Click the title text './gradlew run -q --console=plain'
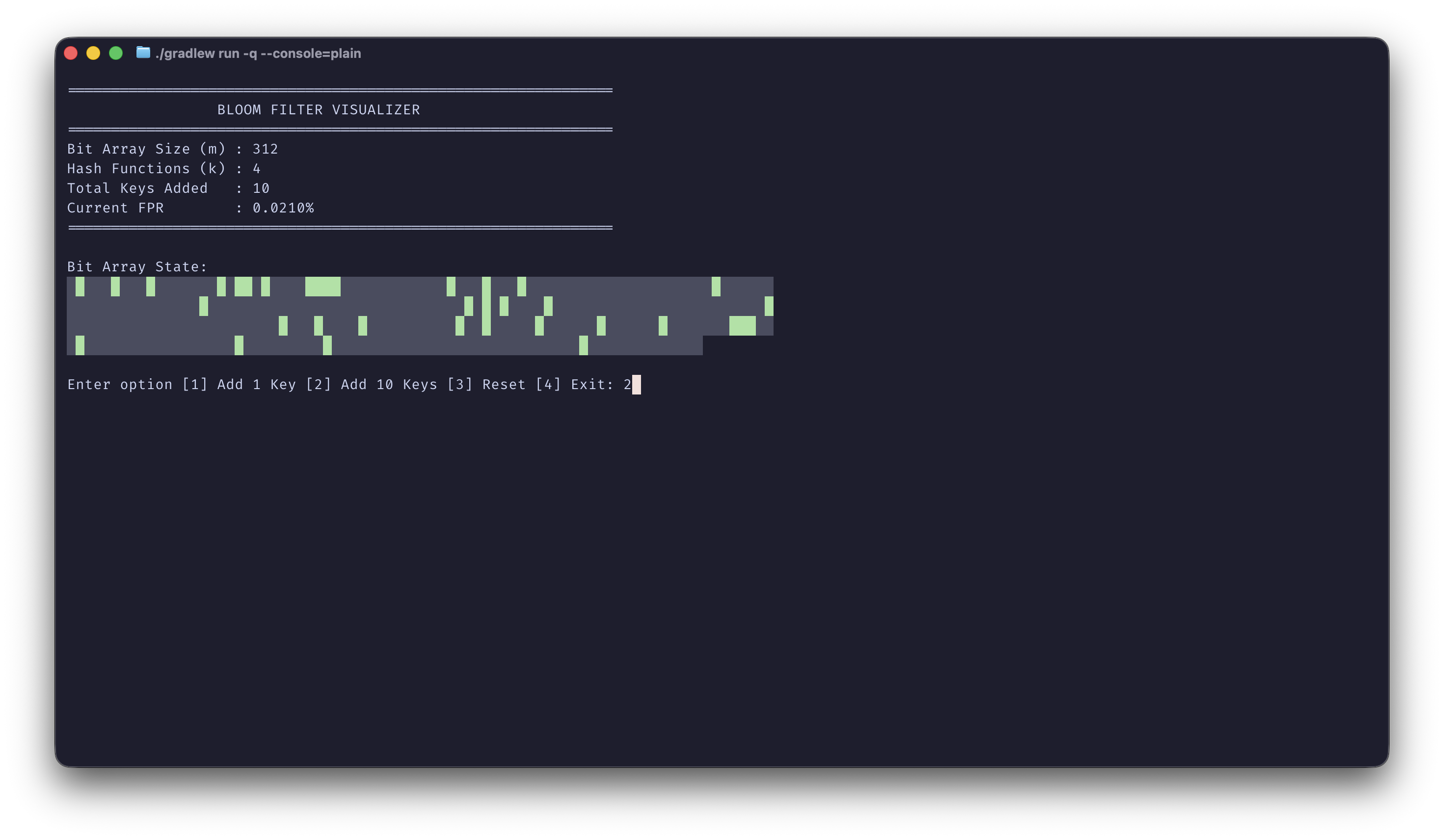This screenshot has width=1444, height=840. [x=258, y=53]
